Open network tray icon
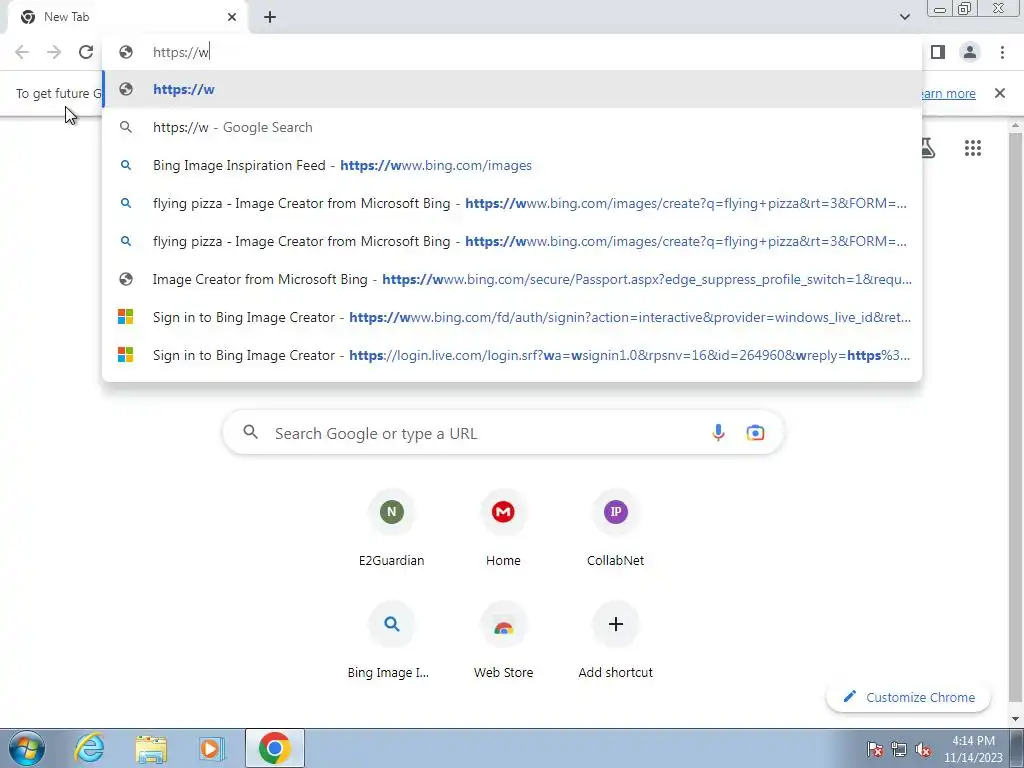This screenshot has width=1024, height=768. 899,749
